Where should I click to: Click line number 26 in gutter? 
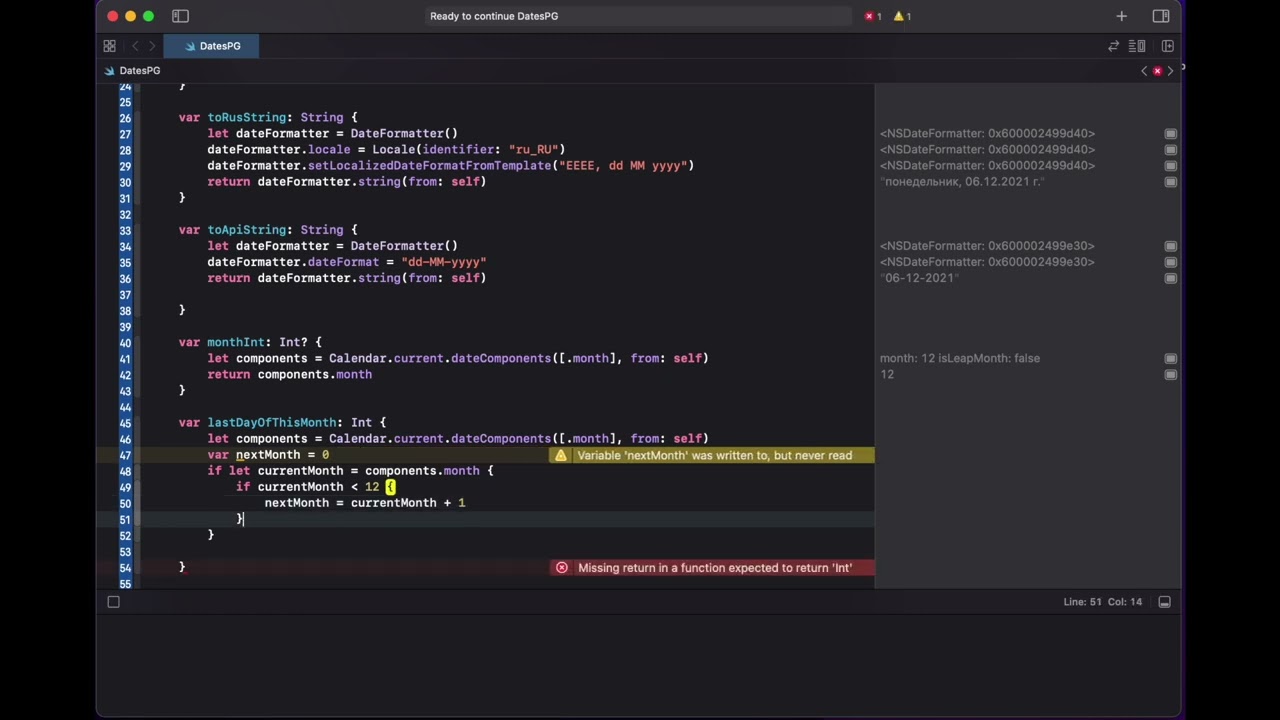(125, 118)
